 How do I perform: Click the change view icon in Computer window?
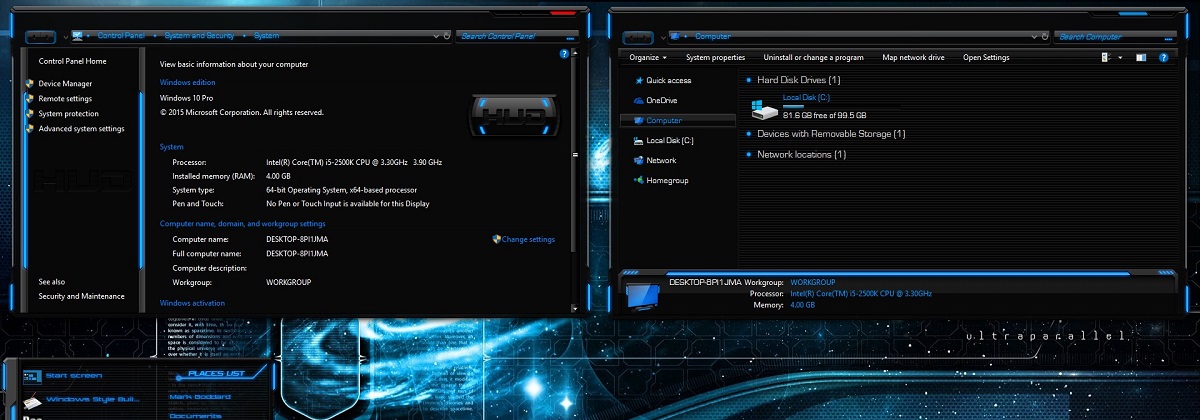click(1107, 58)
